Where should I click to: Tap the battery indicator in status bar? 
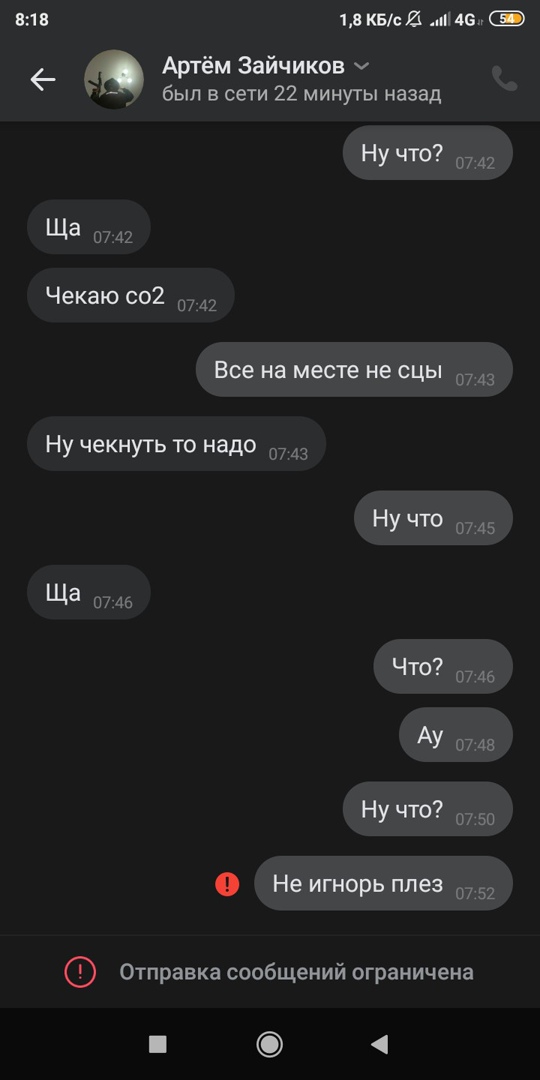(x=506, y=19)
